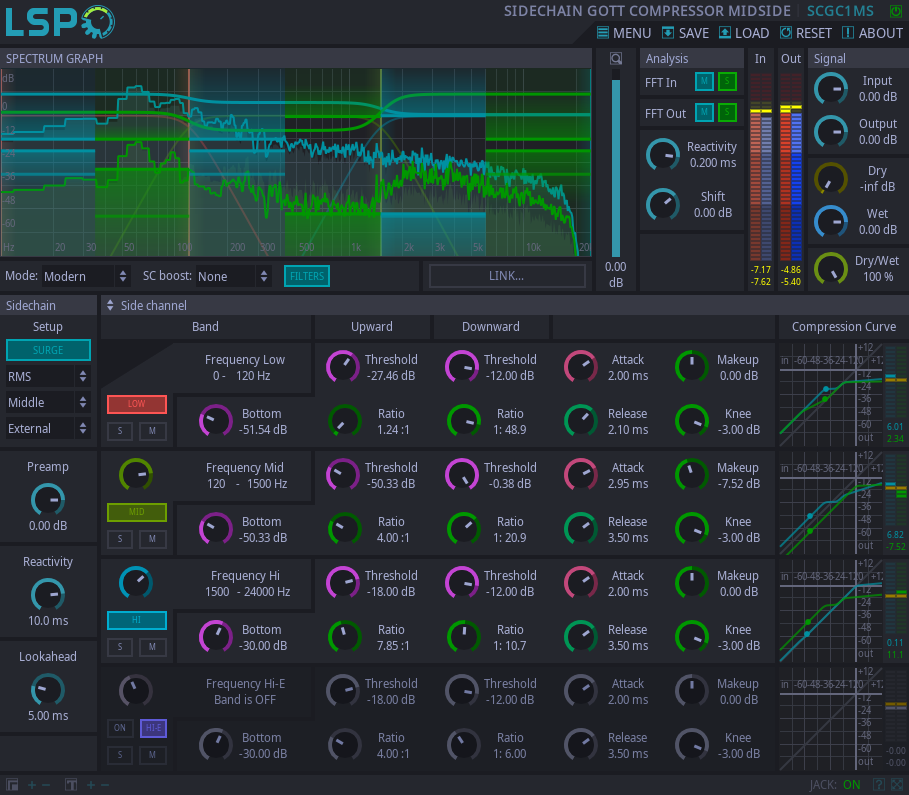This screenshot has width=909, height=795.
Task: Mute the LOW band with M
Action: (152, 431)
